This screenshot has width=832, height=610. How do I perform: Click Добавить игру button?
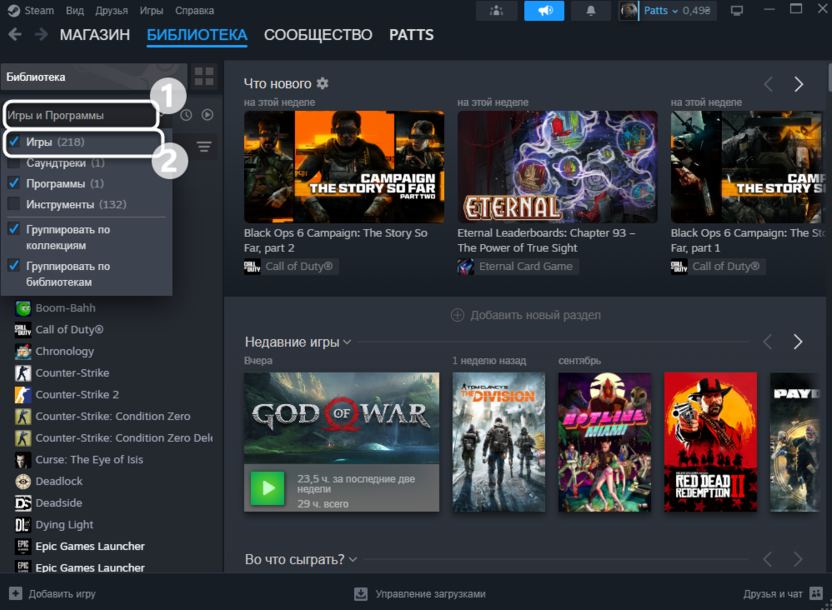[x=52, y=594]
